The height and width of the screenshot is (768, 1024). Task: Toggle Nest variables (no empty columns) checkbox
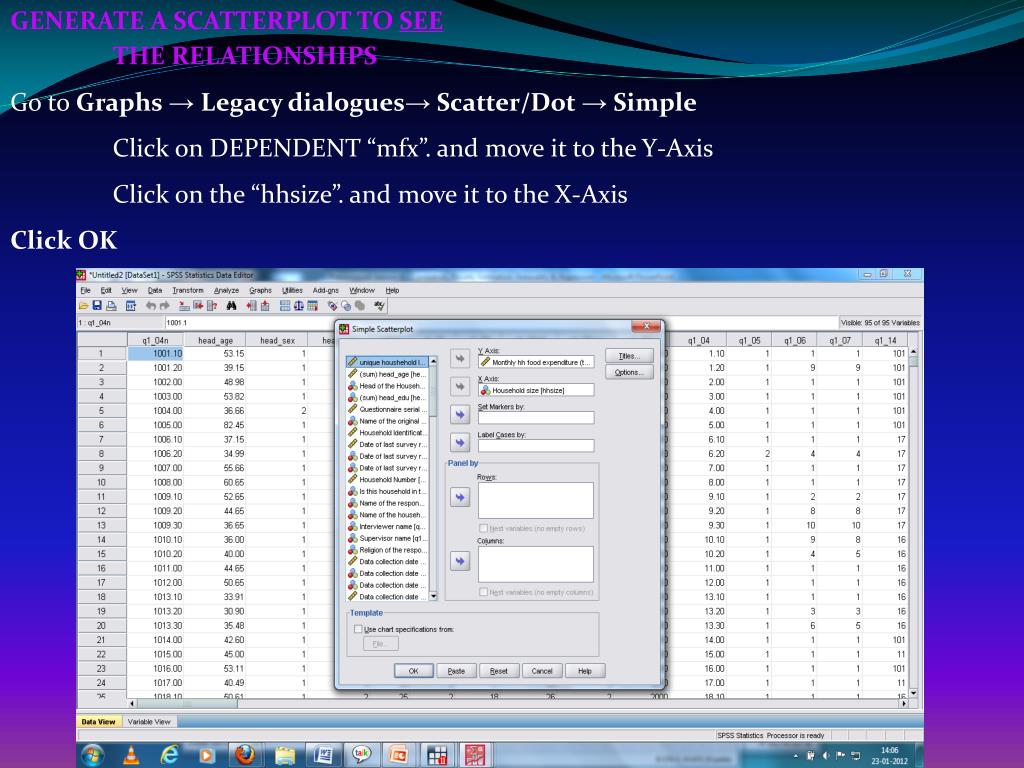483,592
